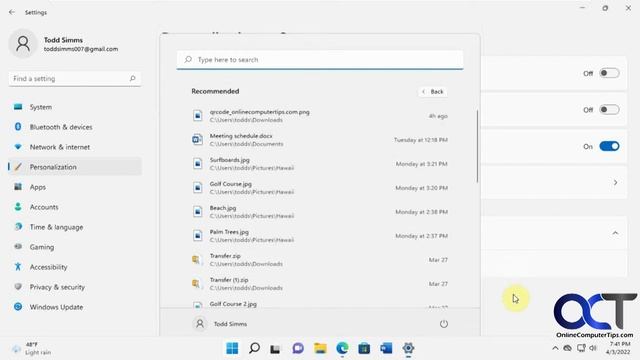Open Word from the taskbar
640x360 pixels.
[386, 348]
